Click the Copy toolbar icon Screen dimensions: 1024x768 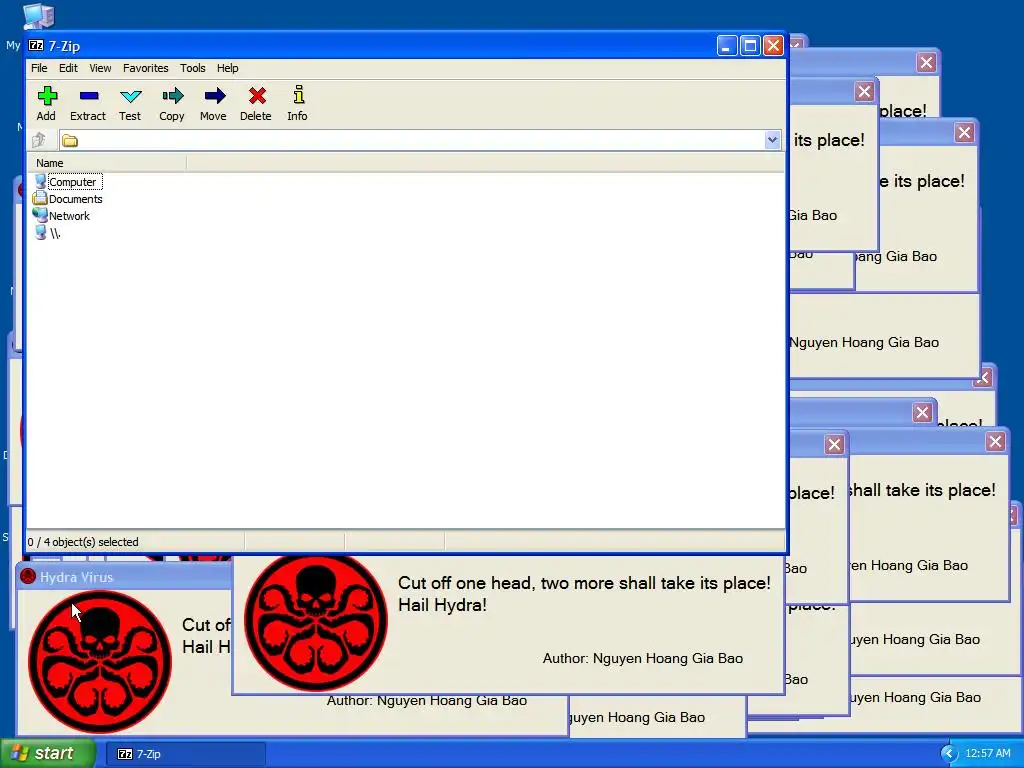172,96
